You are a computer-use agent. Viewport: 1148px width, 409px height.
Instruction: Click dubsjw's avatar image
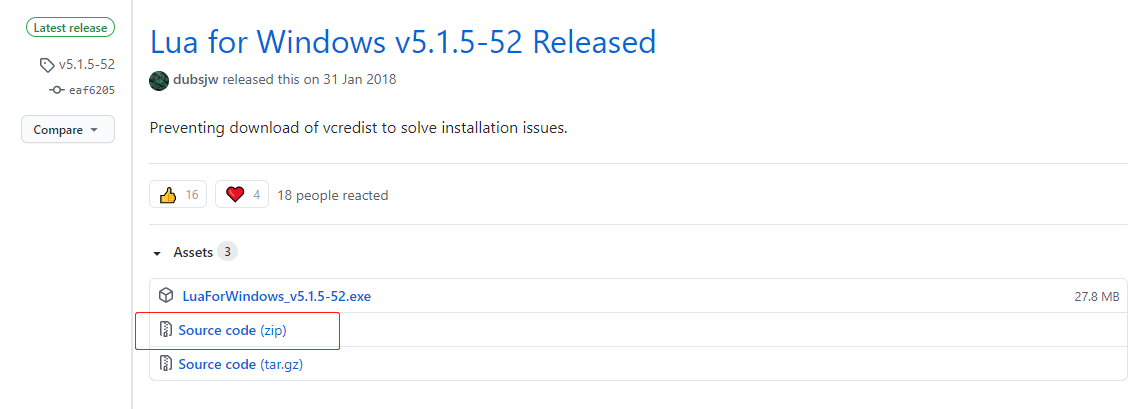159,80
